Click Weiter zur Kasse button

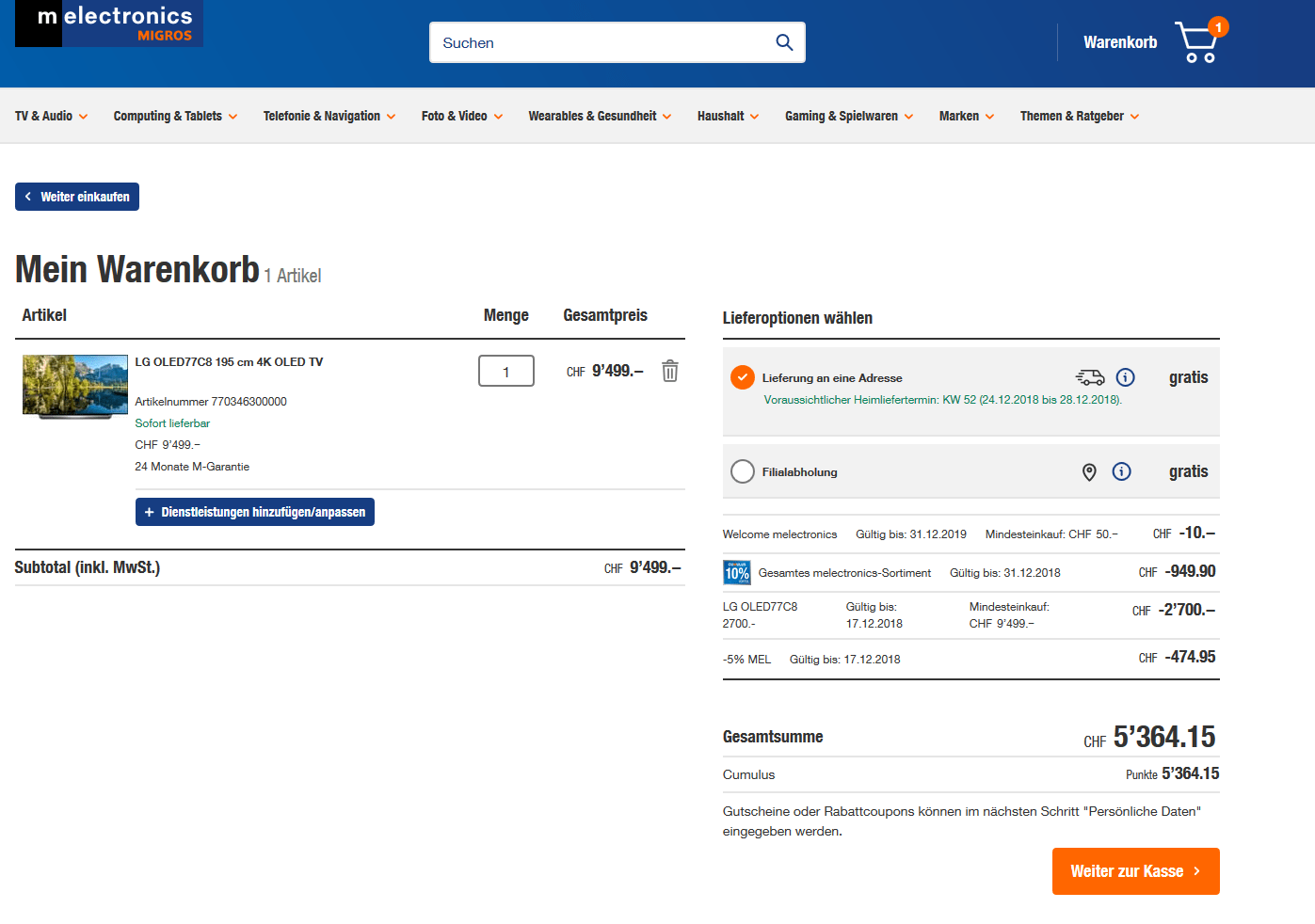[x=1135, y=871]
